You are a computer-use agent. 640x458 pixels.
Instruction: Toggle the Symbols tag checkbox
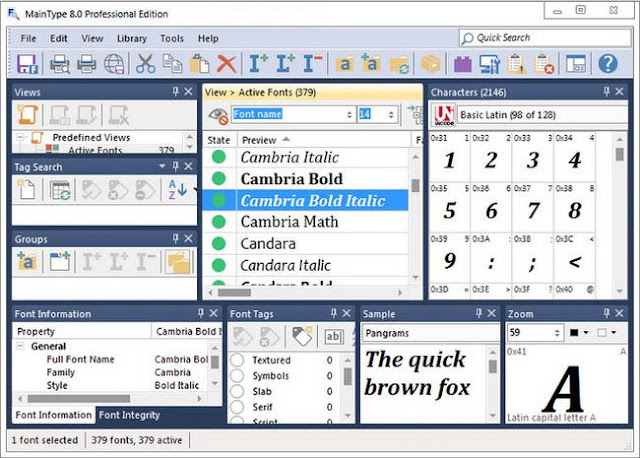237,376
